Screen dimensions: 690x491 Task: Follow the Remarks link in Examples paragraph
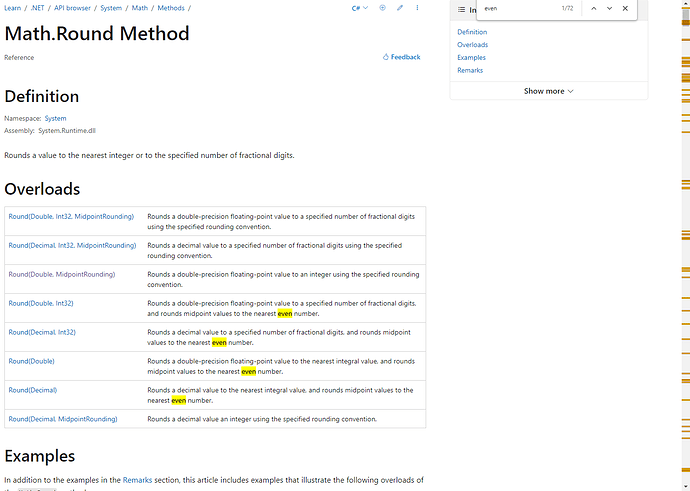(137, 480)
